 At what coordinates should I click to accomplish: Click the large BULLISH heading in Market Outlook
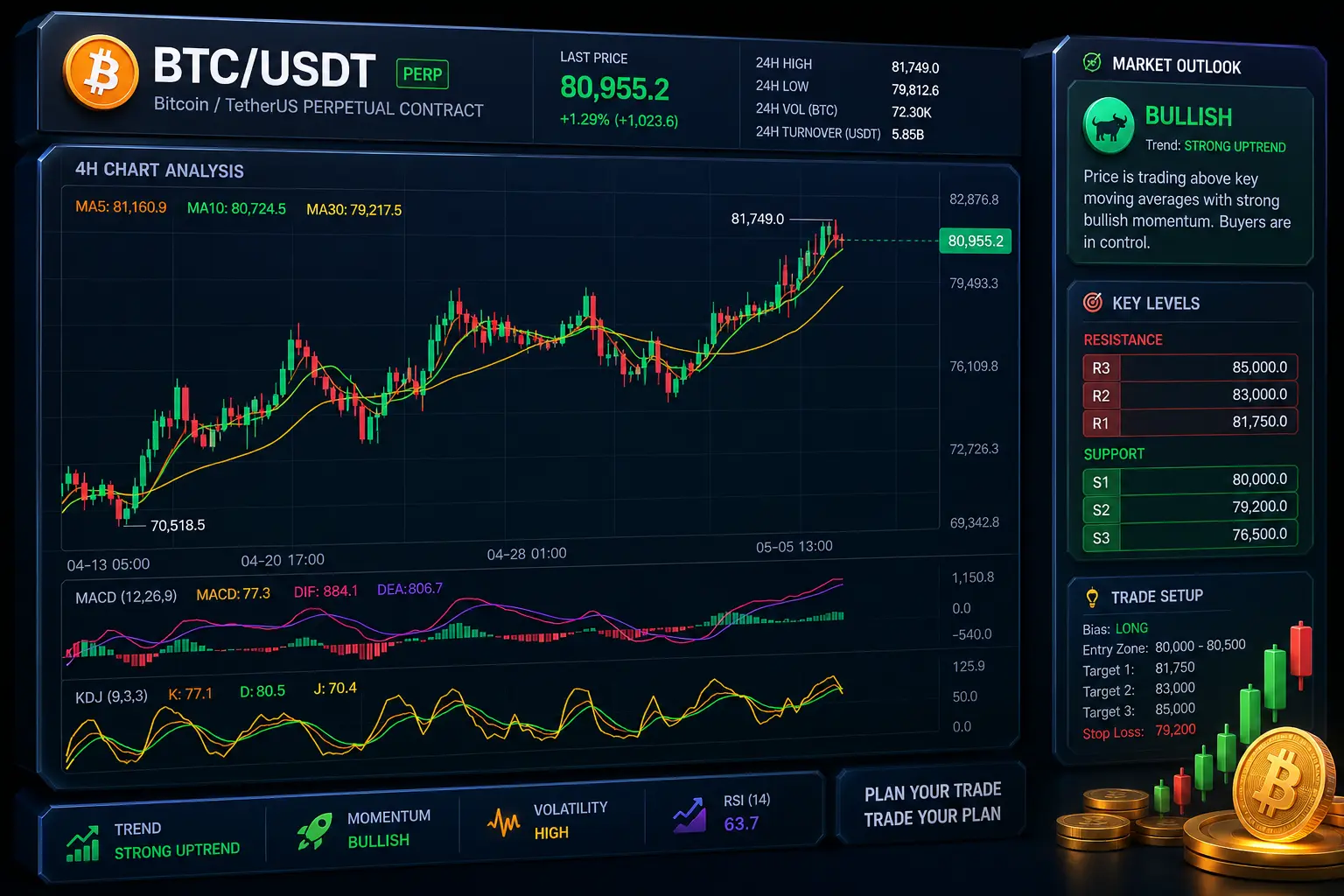point(1188,116)
